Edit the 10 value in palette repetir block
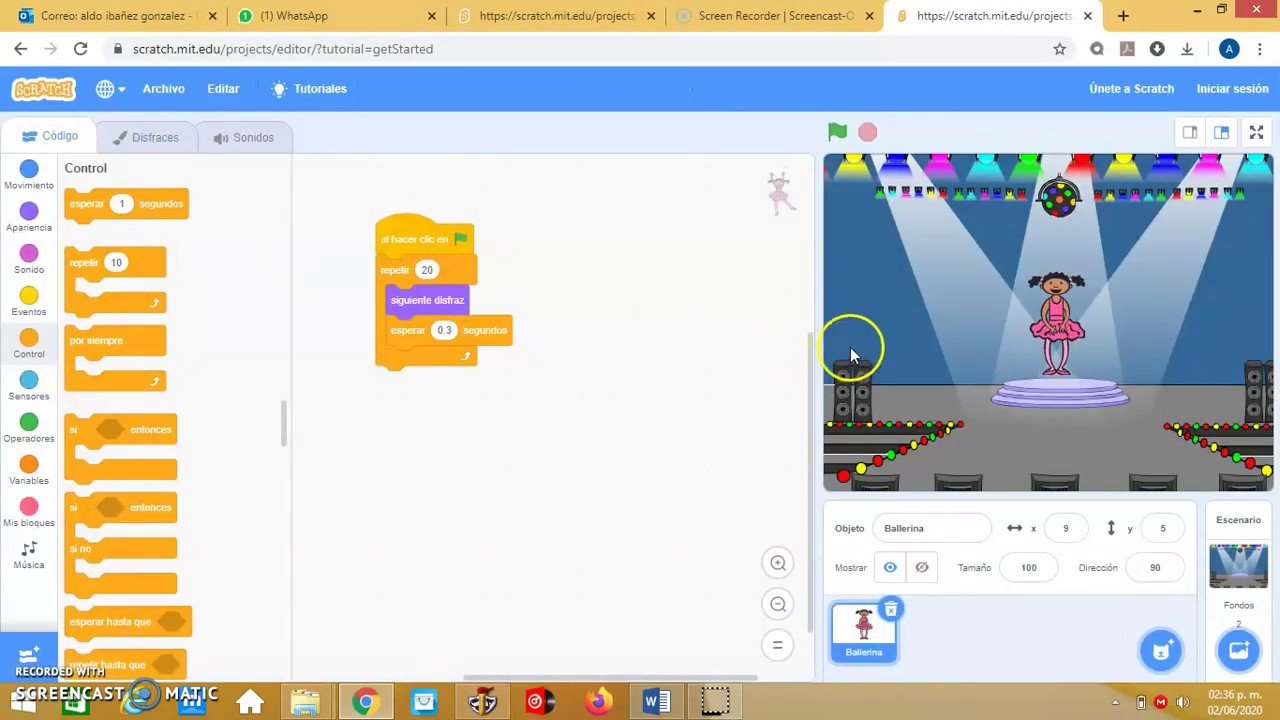Viewport: 1280px width, 720px height. 116,263
